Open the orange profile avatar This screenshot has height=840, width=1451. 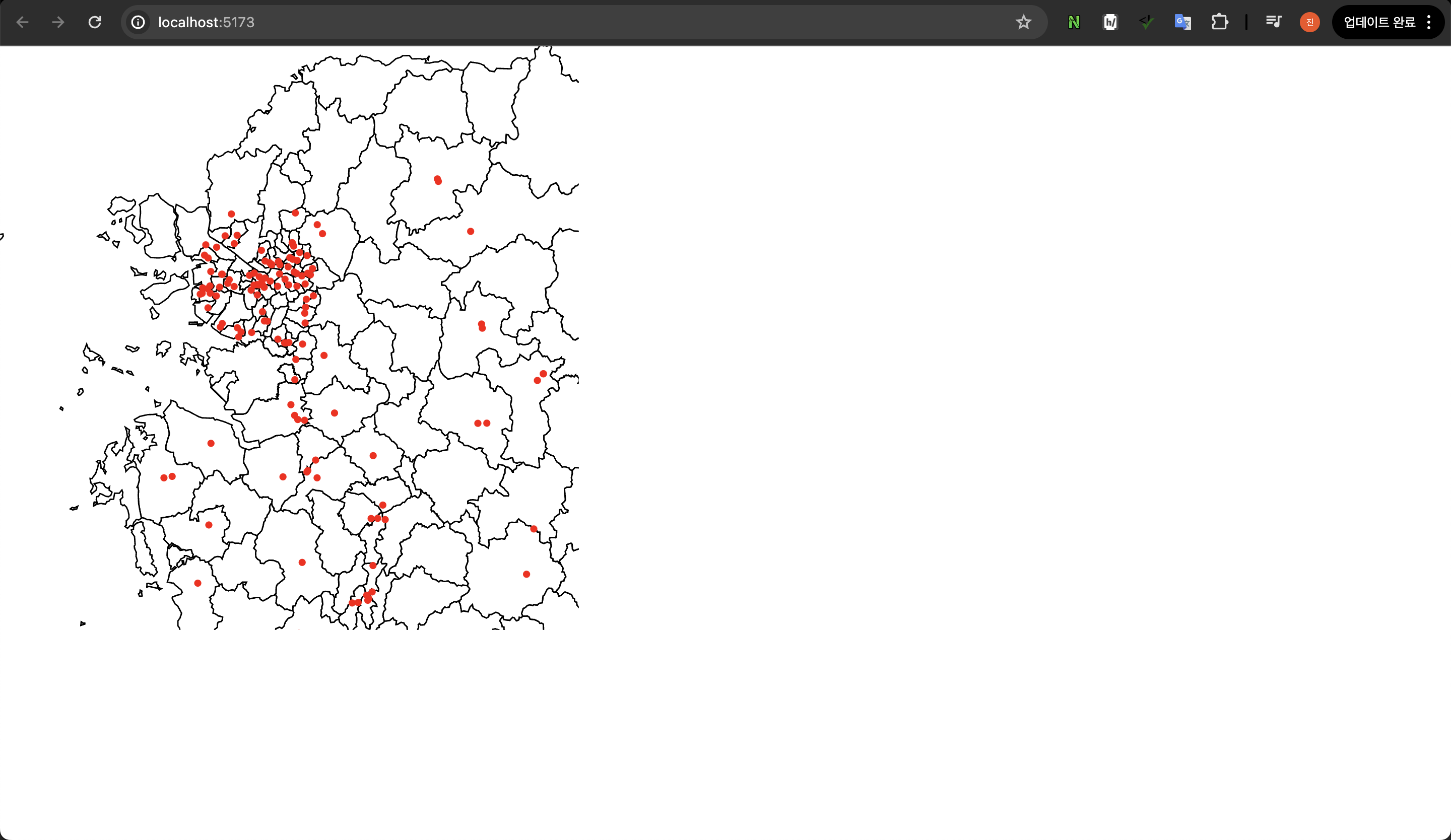1310,23
